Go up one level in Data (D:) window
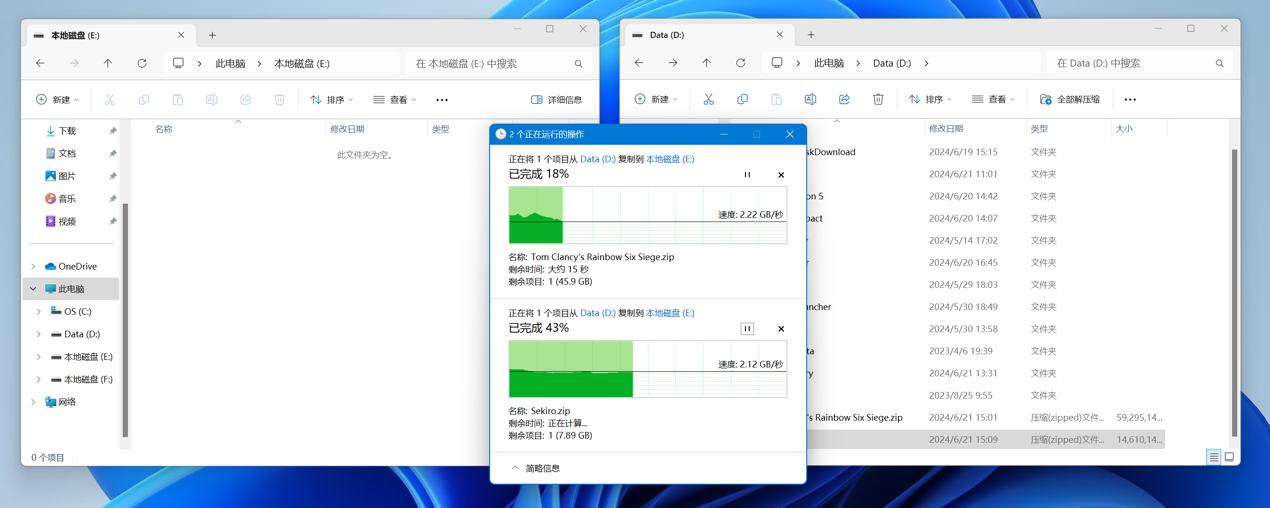 pos(706,63)
